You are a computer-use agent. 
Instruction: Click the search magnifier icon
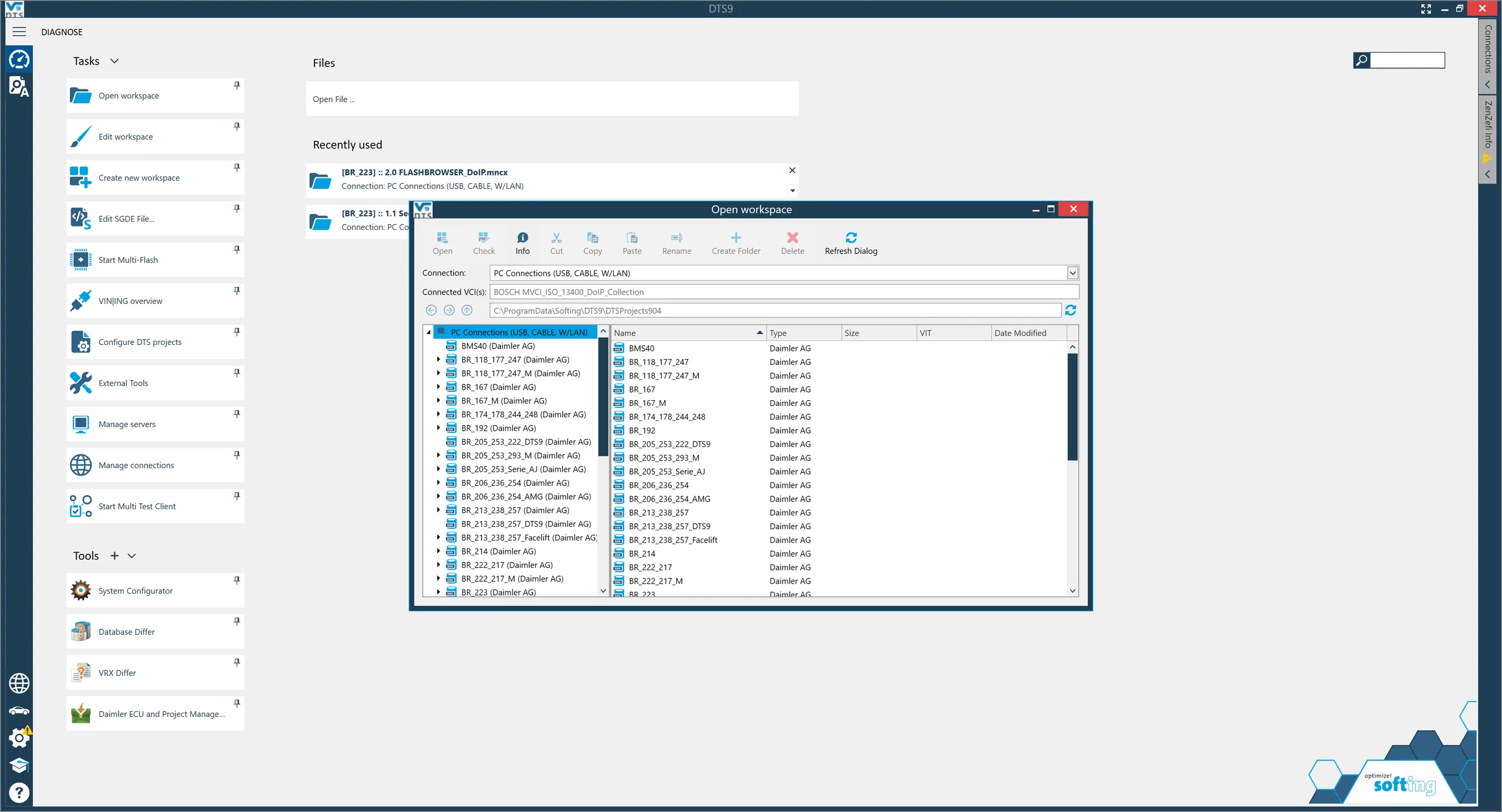[x=1362, y=60]
